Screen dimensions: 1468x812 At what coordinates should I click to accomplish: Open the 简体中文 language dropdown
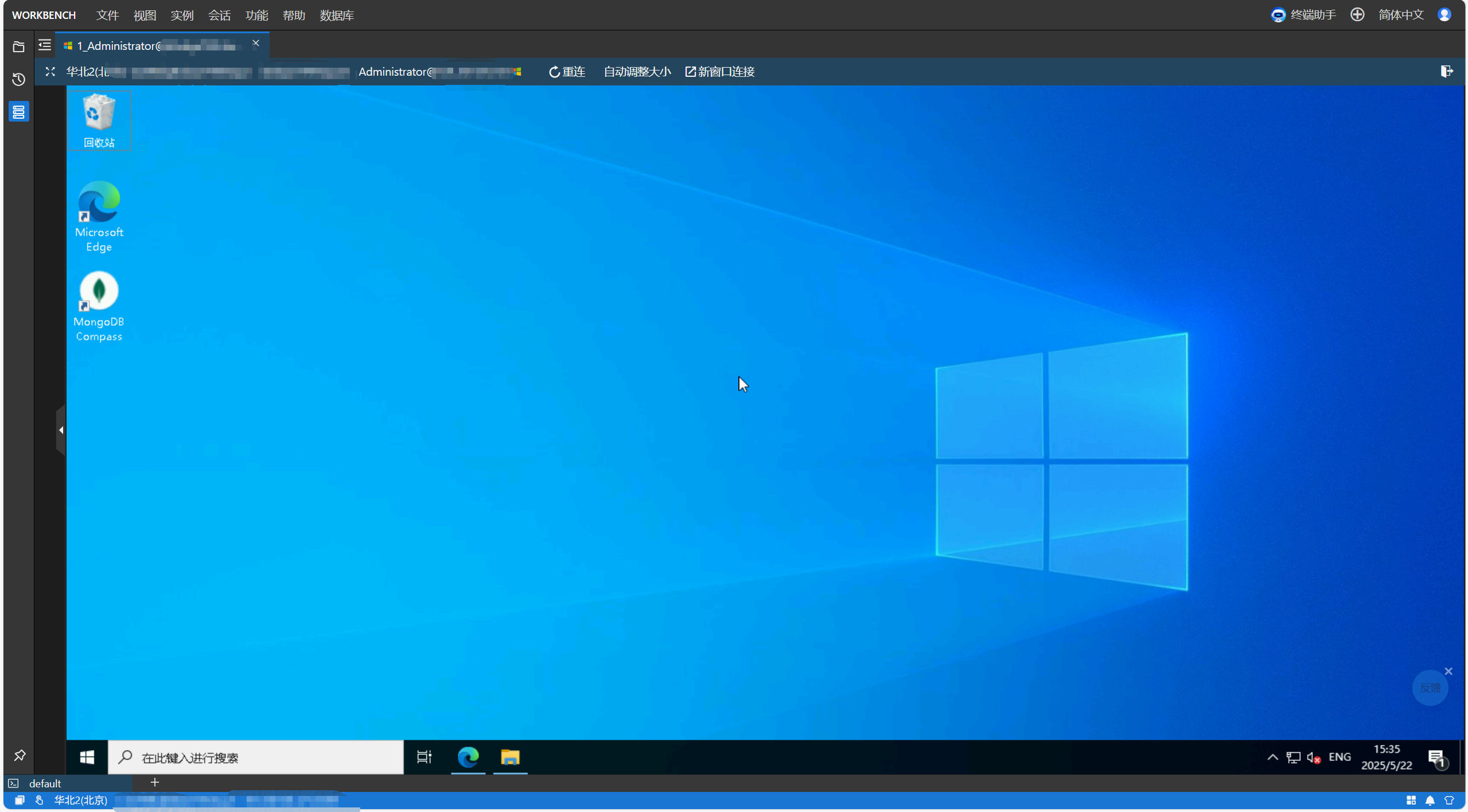1400,15
